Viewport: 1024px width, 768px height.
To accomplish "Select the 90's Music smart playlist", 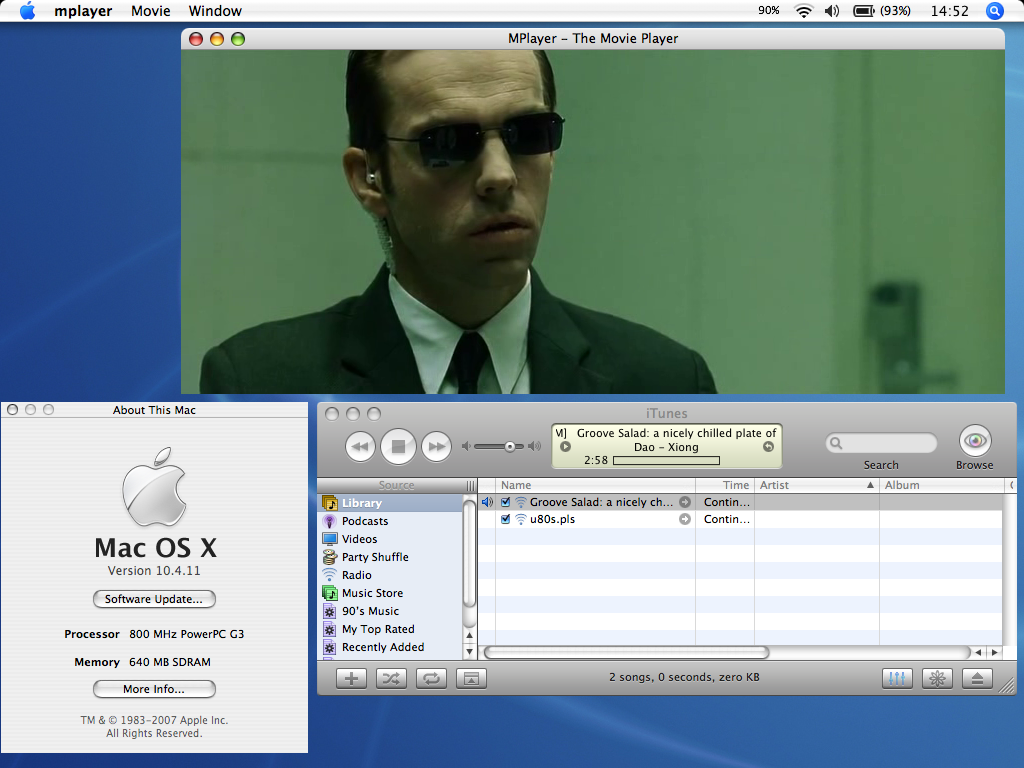I will click(x=391, y=611).
